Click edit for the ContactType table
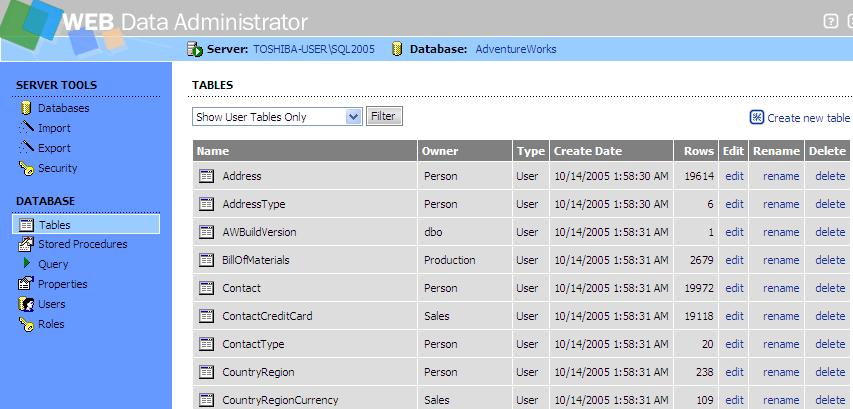The height and width of the screenshot is (409, 853). (x=734, y=344)
